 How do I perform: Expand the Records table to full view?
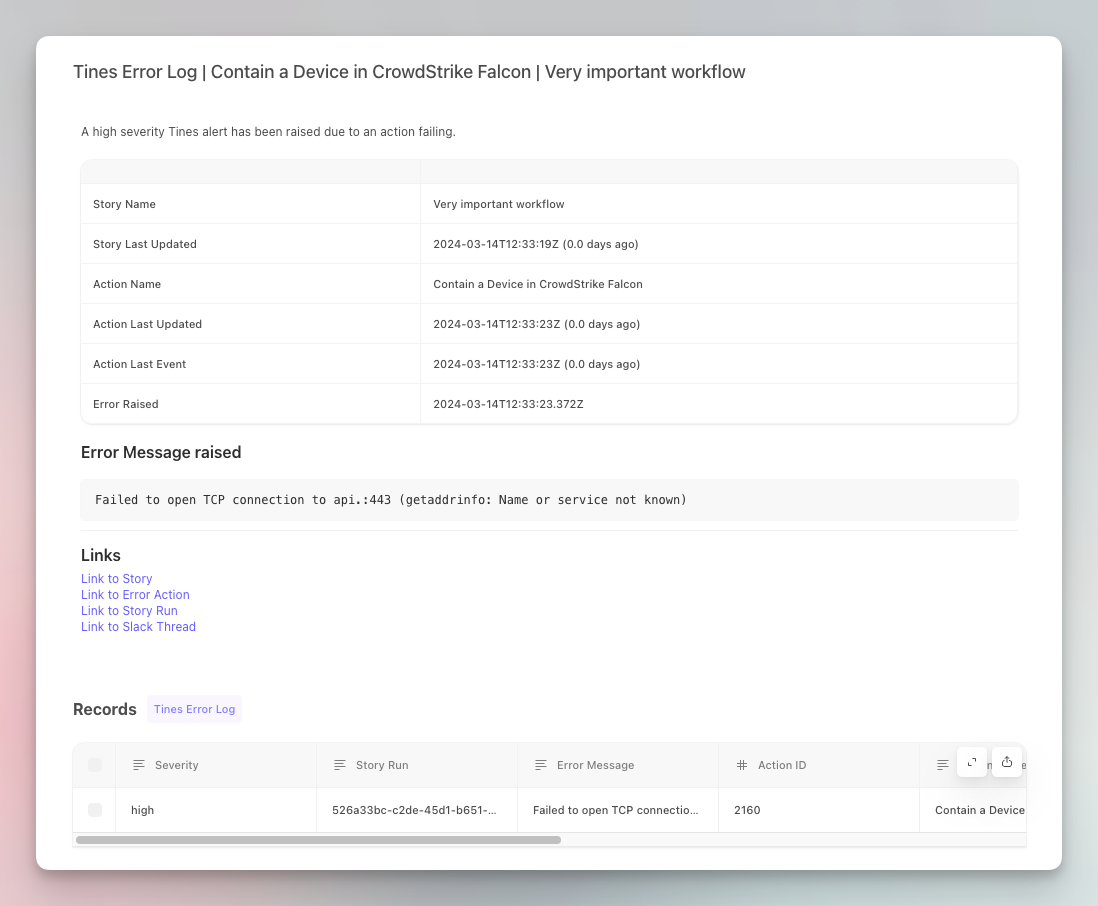click(x=972, y=762)
